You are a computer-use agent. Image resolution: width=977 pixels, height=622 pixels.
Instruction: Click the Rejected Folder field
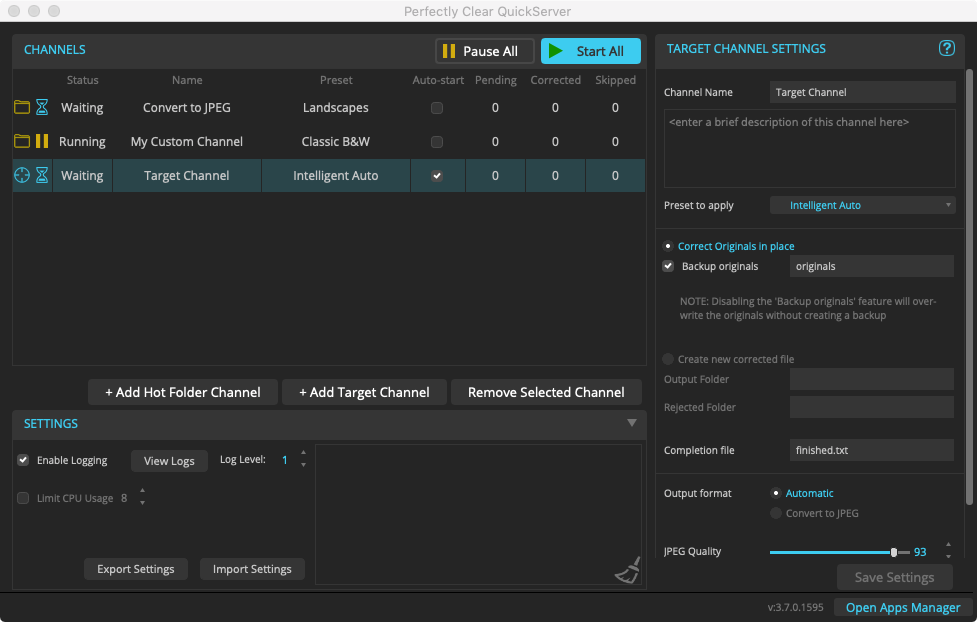tap(872, 407)
